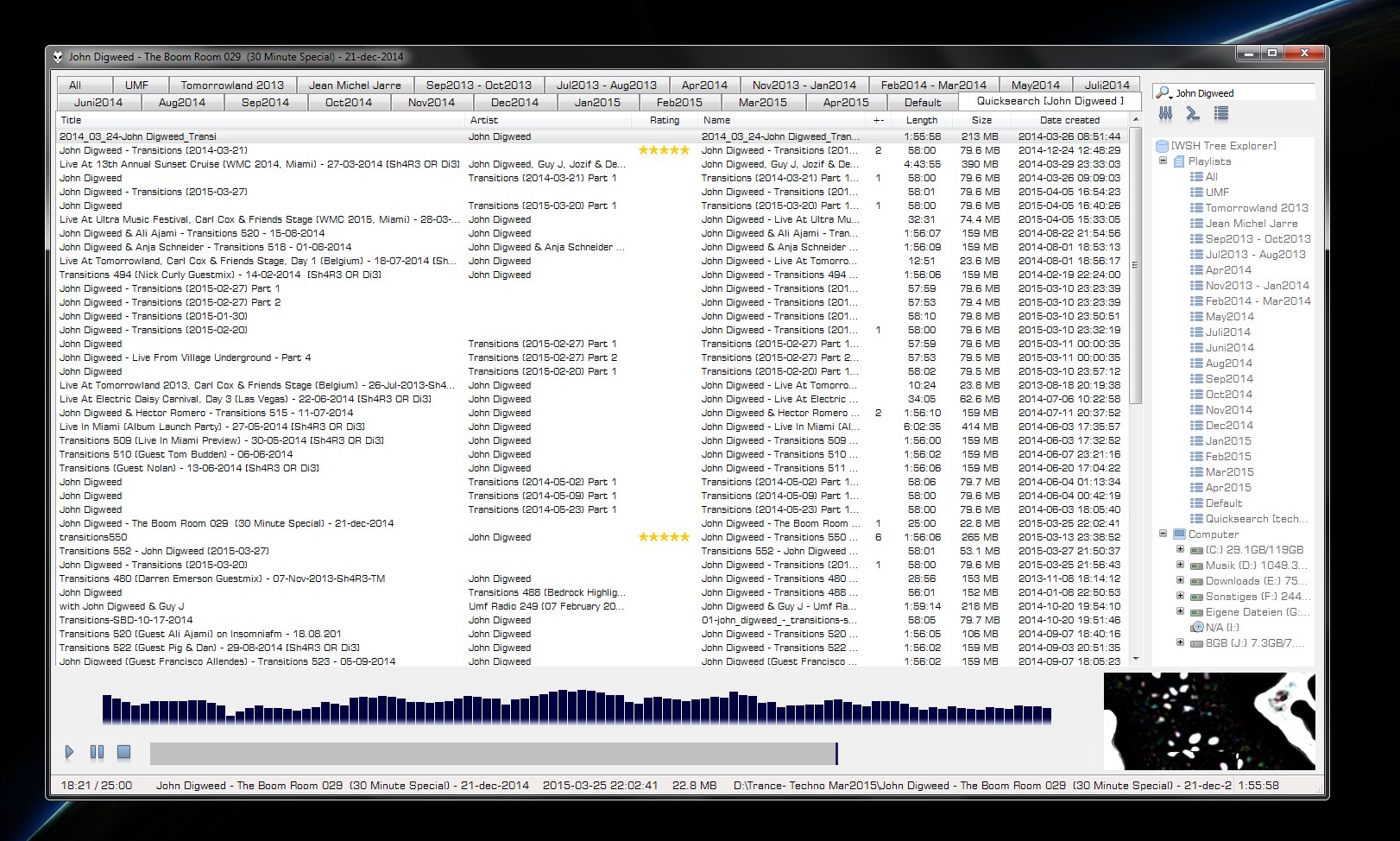Click the album art visualization thumbnail
The width and height of the screenshot is (1400, 841).
coord(1209,722)
